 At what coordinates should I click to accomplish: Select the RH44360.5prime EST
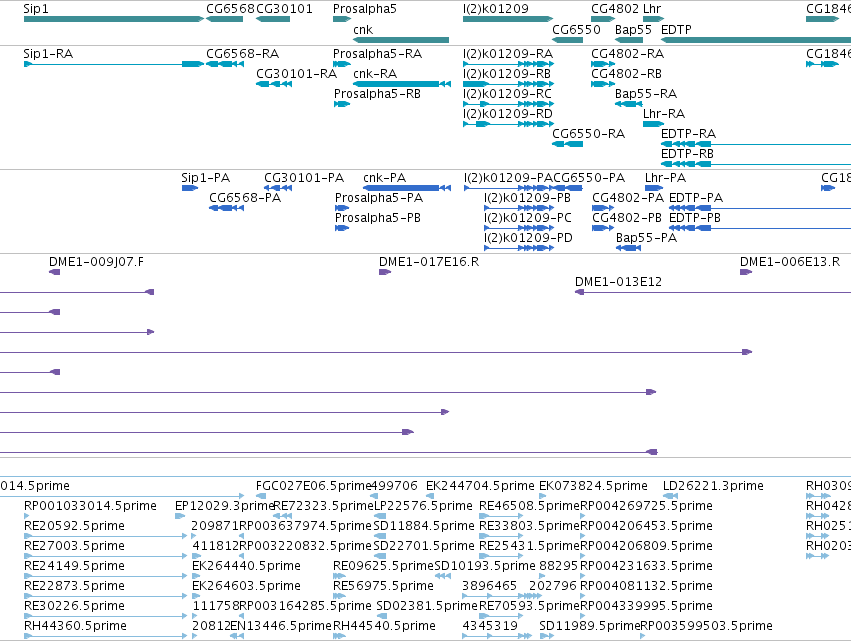[x=106, y=636]
